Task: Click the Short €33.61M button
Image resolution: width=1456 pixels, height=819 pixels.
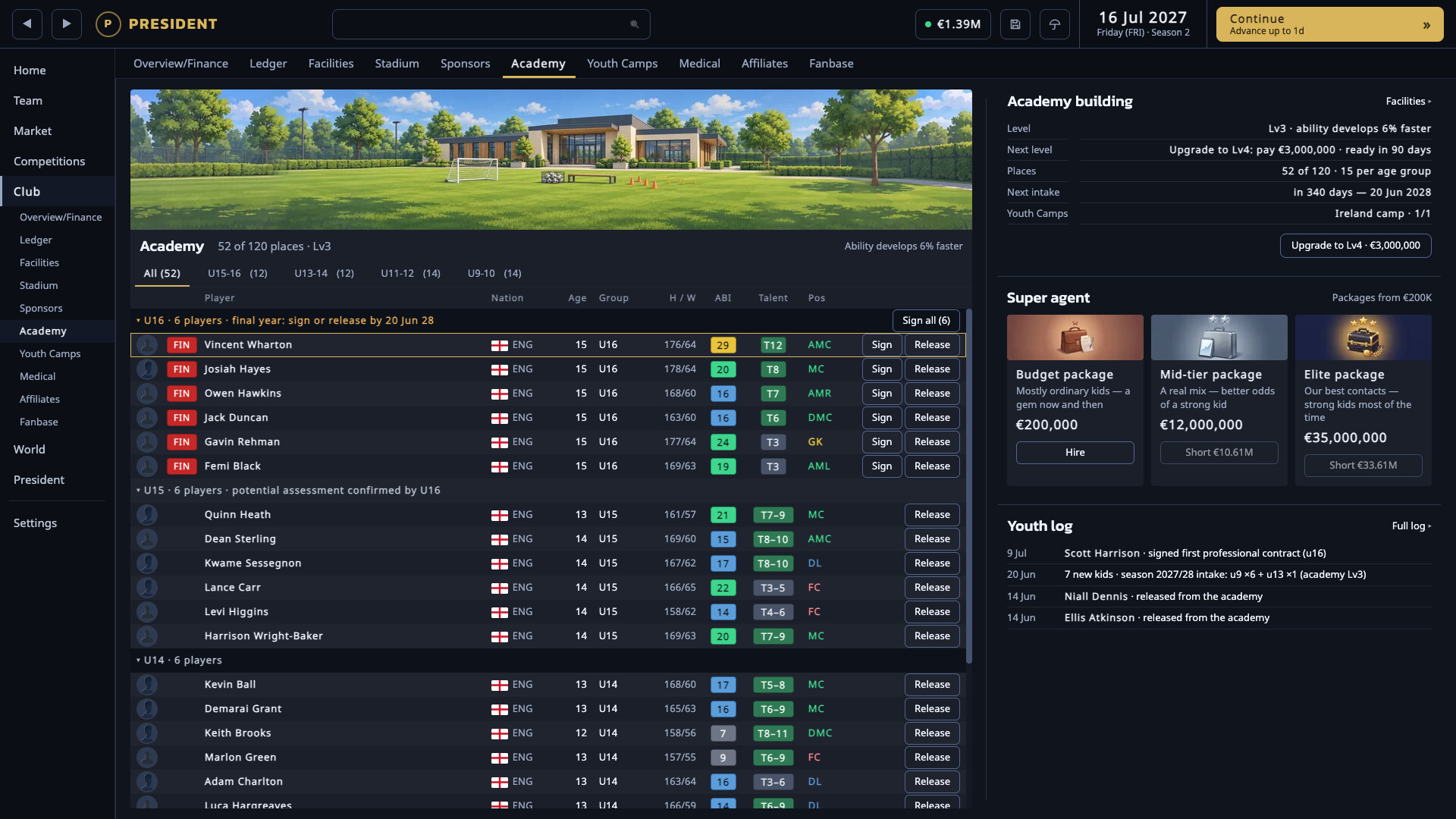Action: pos(1363,466)
